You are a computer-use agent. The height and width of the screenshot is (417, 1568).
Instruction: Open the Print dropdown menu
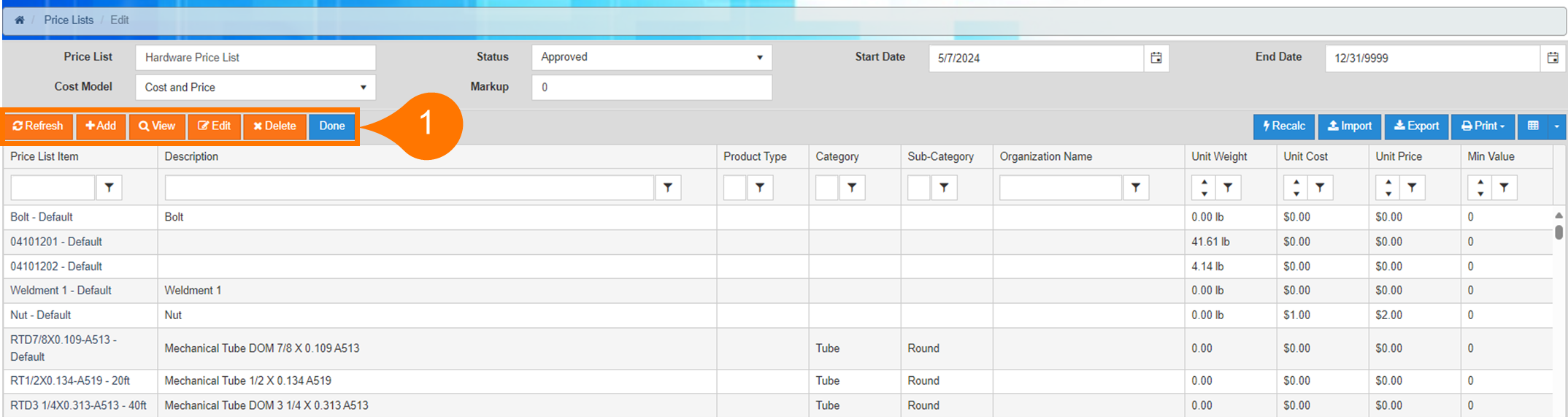pyautogui.click(x=1483, y=126)
